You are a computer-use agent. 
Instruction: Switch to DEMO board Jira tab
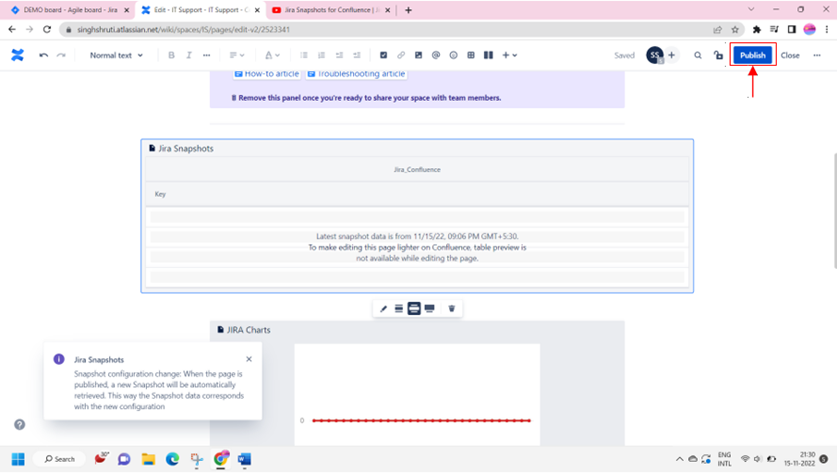point(70,10)
